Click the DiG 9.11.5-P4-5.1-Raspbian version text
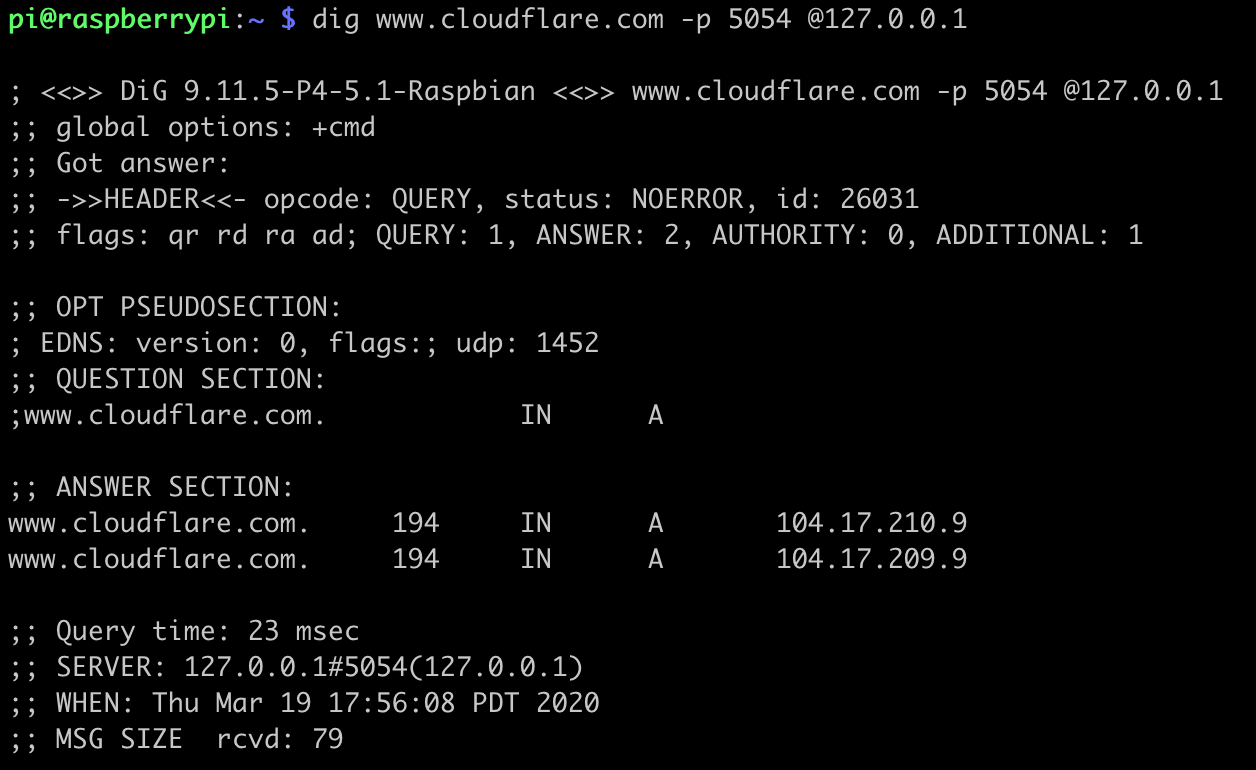Screen dimensions: 1256x770 tap(327, 92)
